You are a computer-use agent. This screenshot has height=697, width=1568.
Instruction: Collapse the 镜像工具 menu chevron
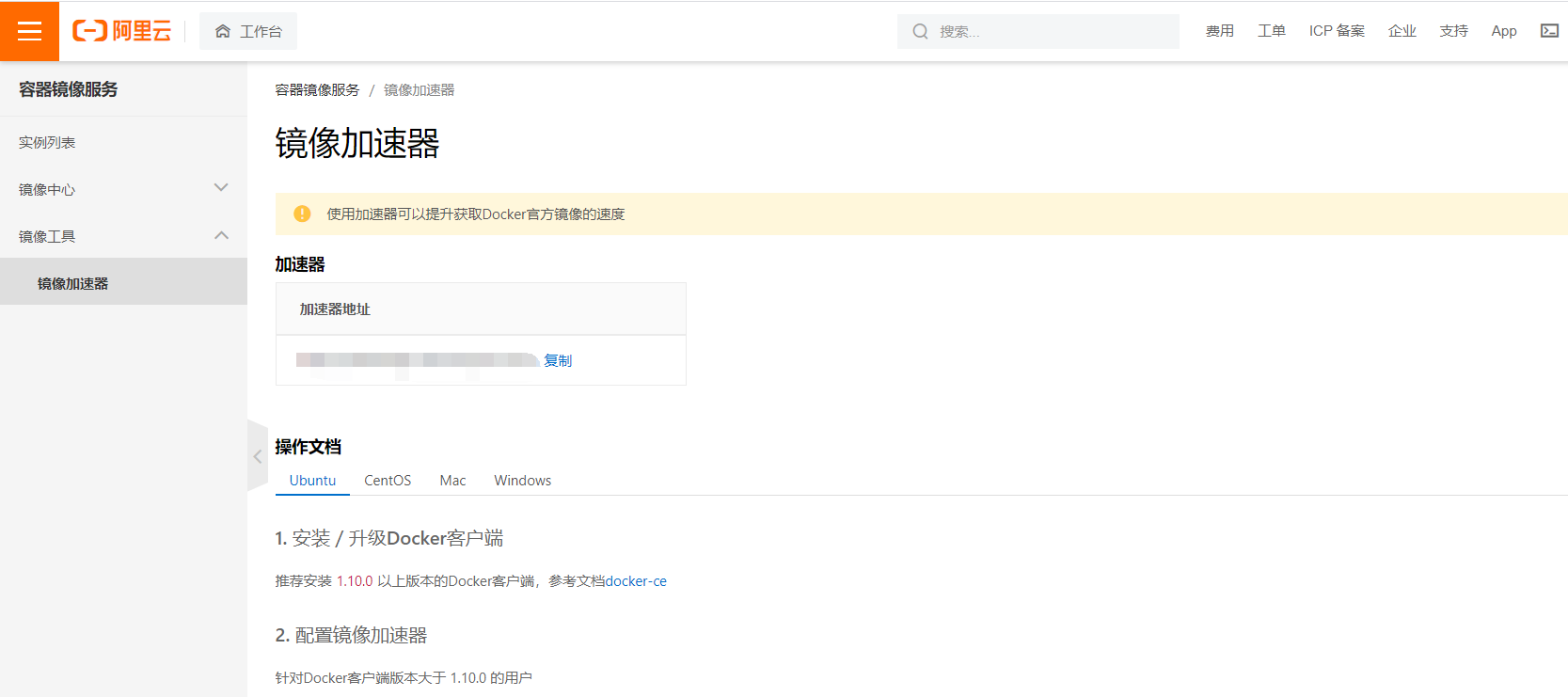click(221, 235)
